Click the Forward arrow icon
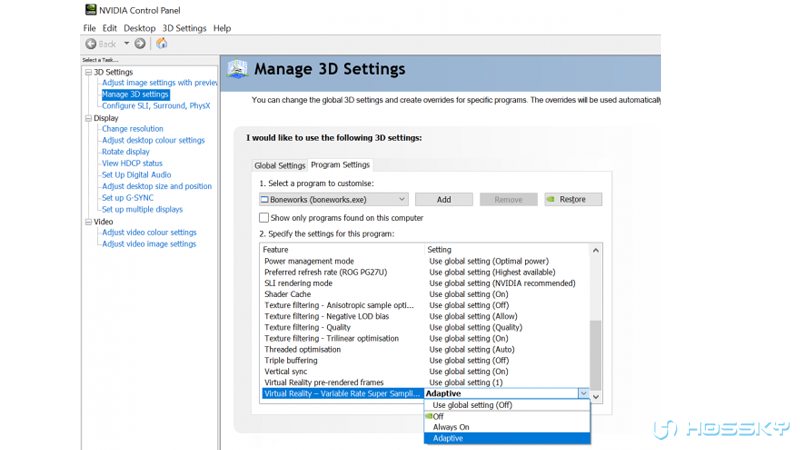 pos(140,44)
